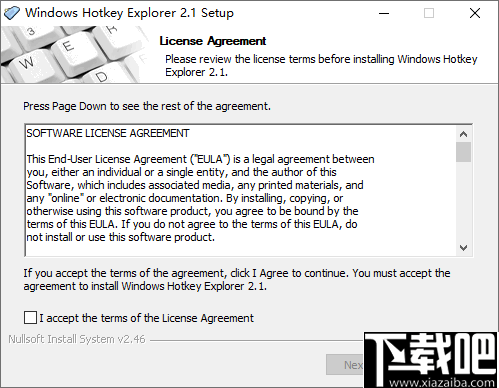Click the 'Please review the license terms' text
This screenshot has height=388, width=499.
tap(321, 66)
